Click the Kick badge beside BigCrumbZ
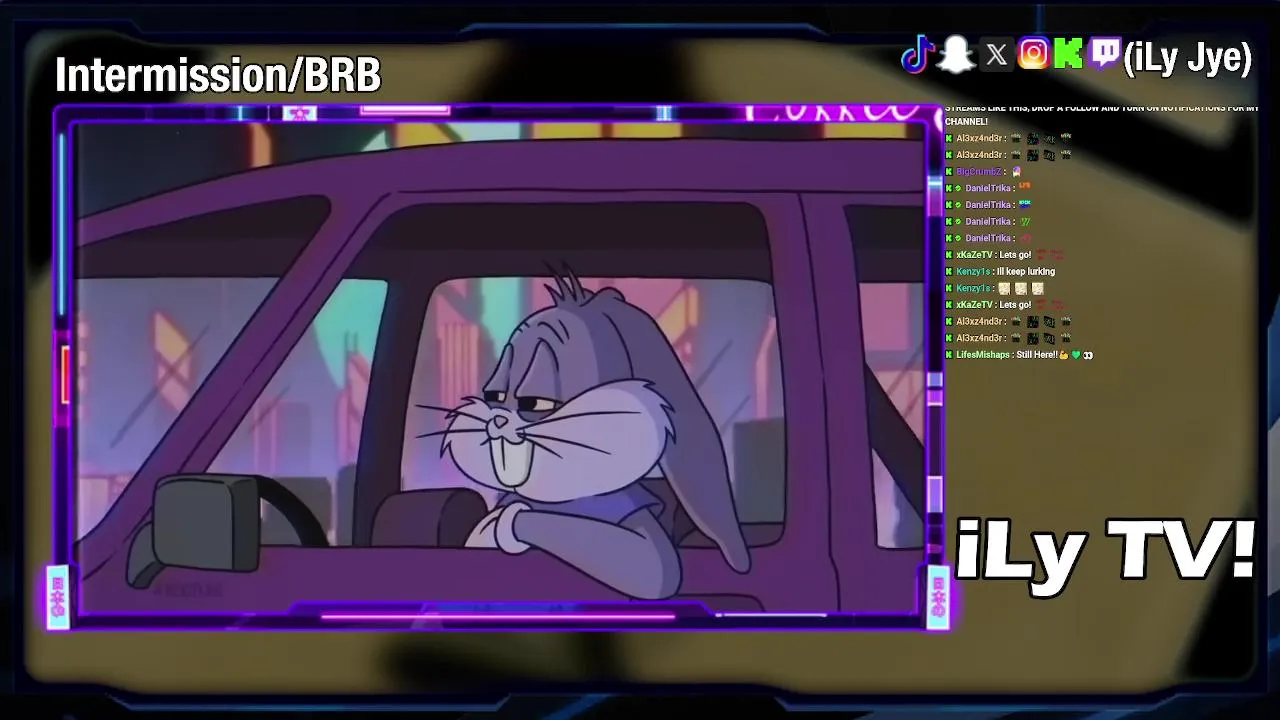 (949, 172)
